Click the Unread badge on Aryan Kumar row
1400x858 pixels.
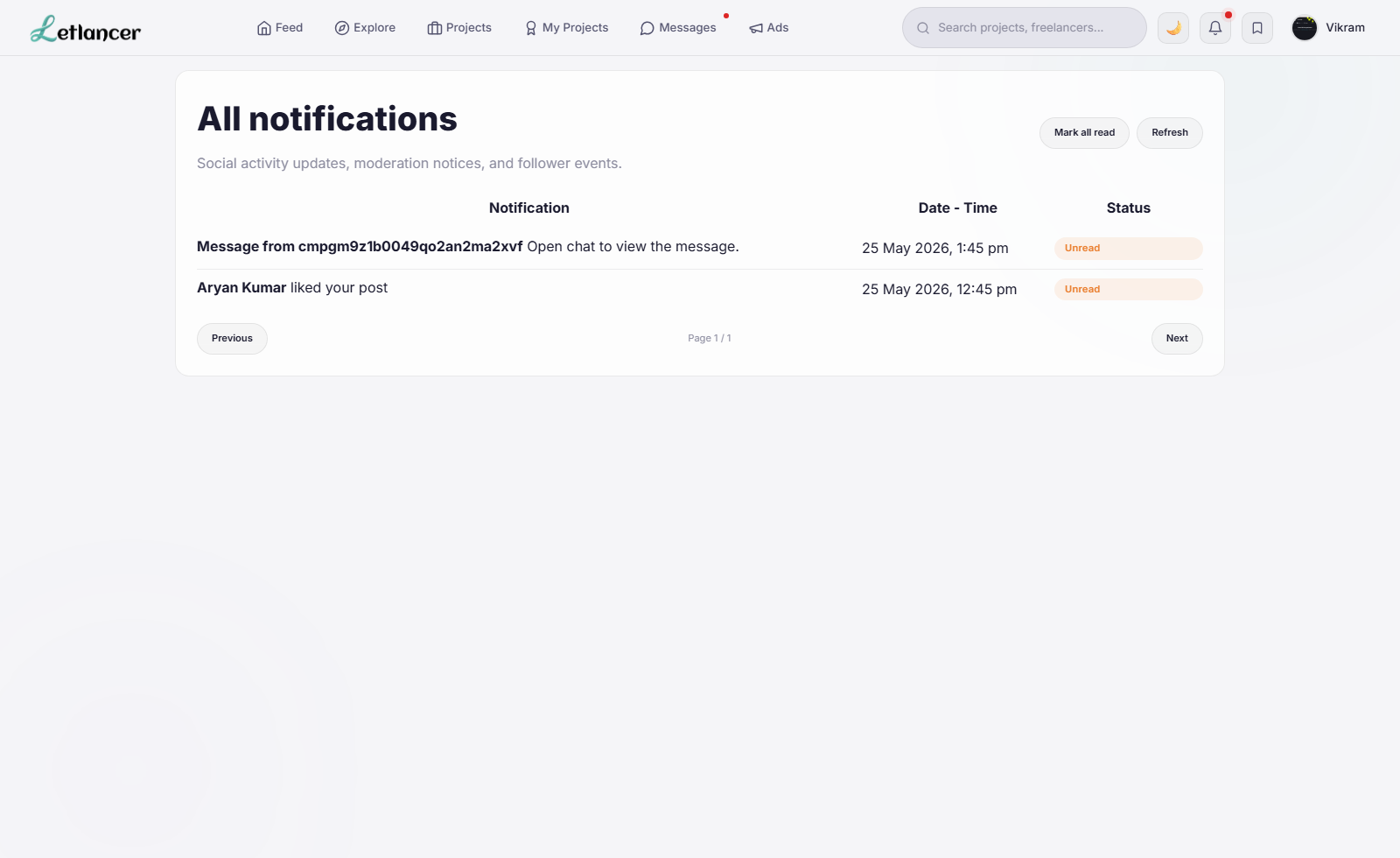[1129, 290]
